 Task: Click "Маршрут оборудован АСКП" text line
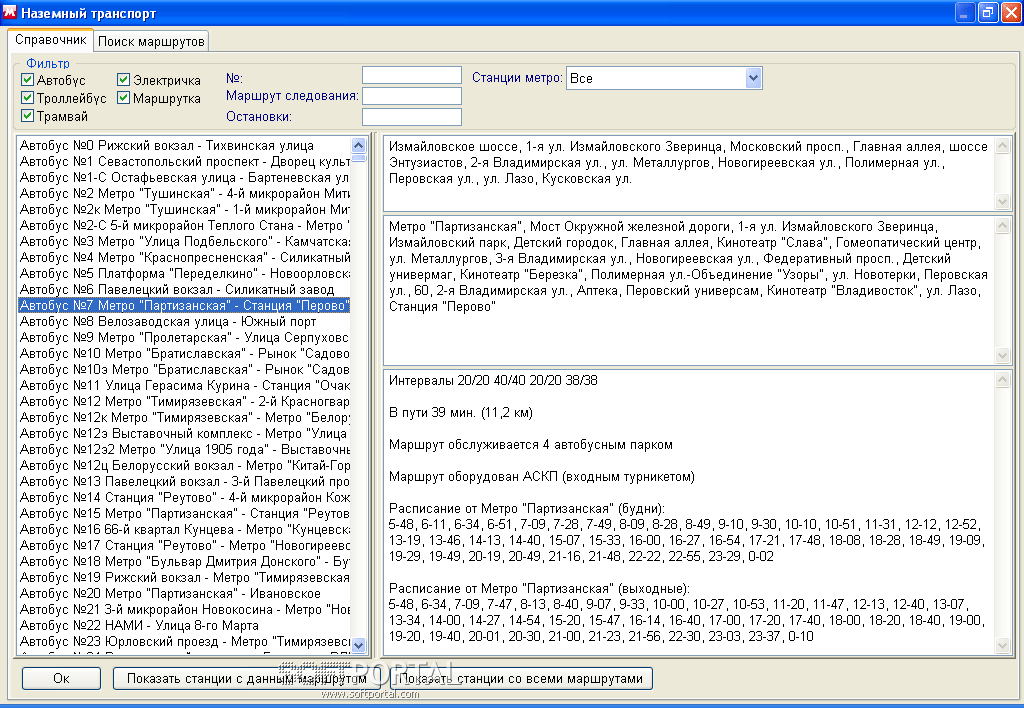pyautogui.click(x=541, y=477)
